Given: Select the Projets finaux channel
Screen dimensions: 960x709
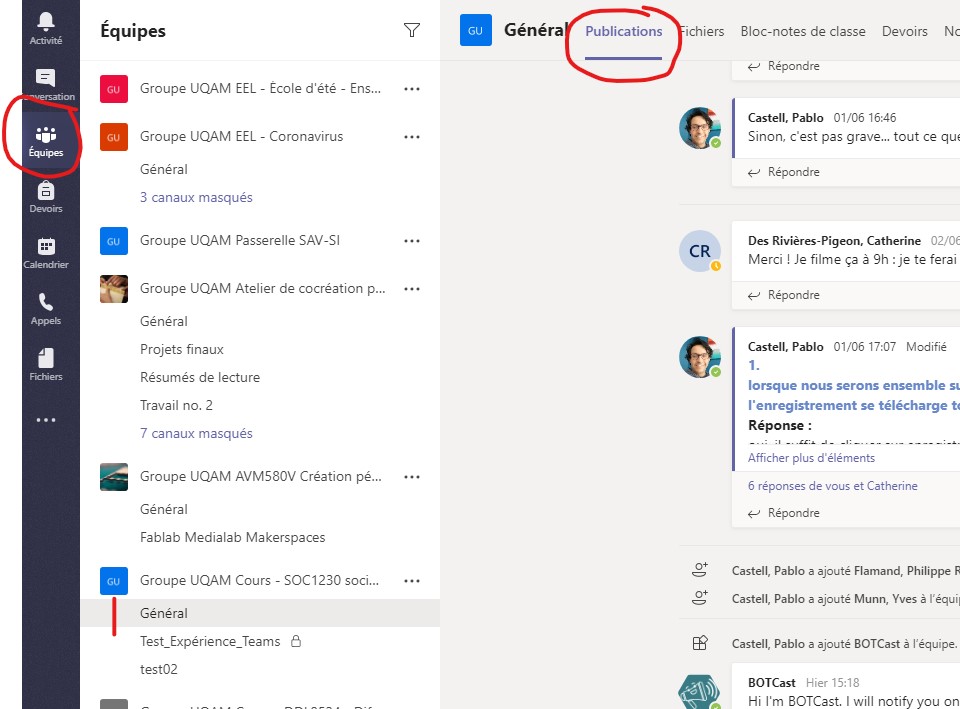Looking at the screenshot, I should (x=182, y=350).
